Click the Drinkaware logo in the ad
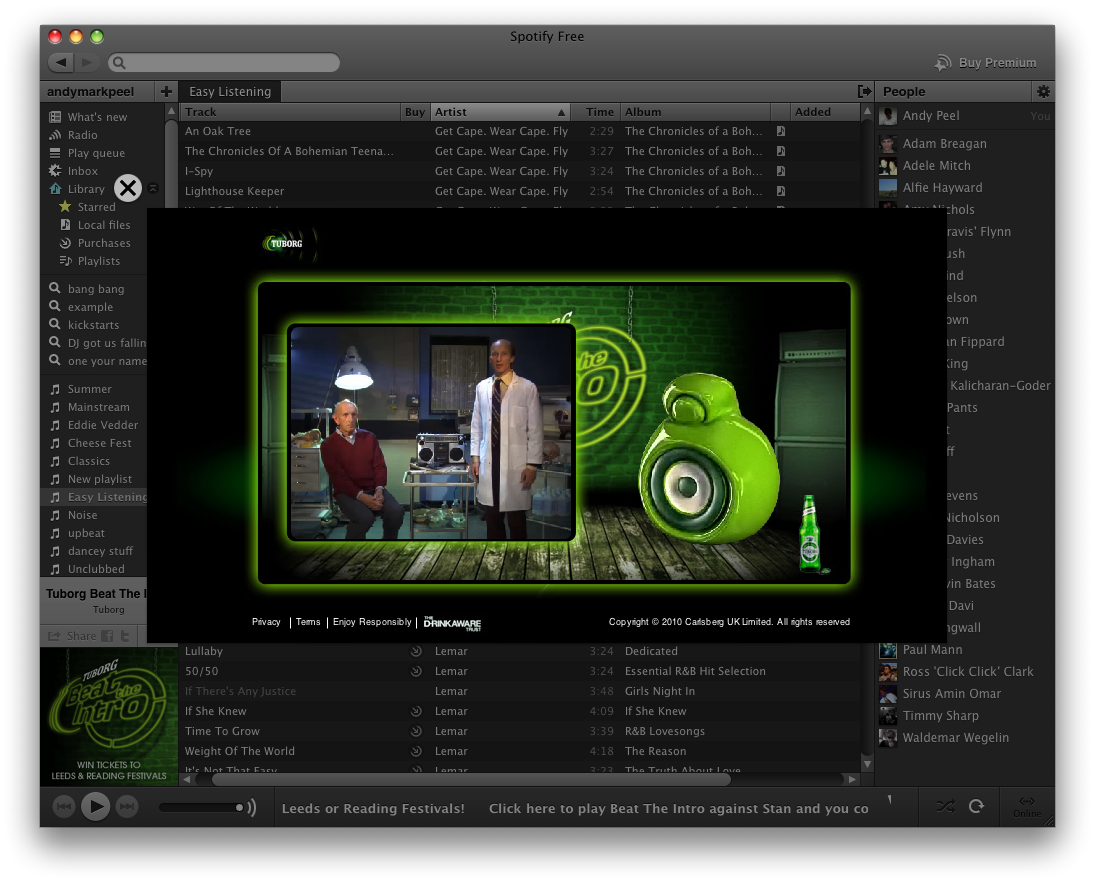 click(x=453, y=623)
